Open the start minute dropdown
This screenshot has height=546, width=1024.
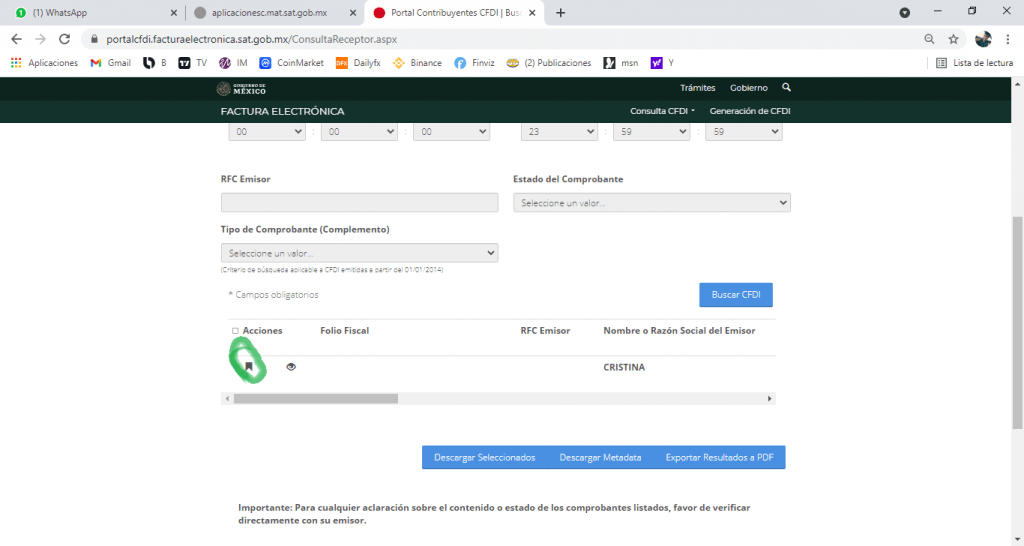(359, 131)
